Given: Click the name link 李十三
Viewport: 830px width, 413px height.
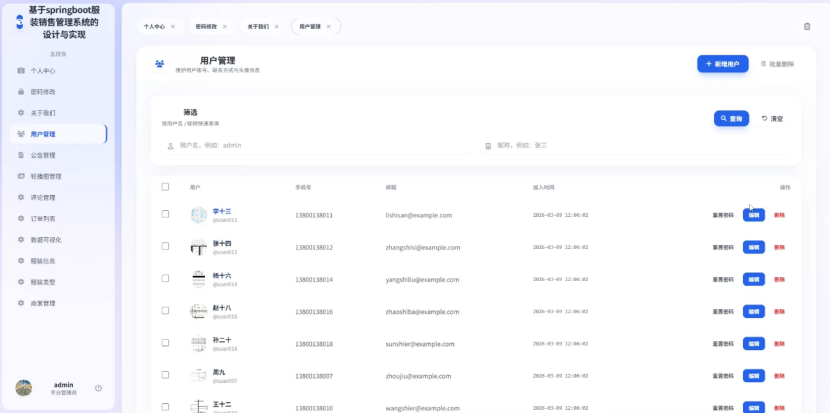Looking at the screenshot, I should 222,211.
